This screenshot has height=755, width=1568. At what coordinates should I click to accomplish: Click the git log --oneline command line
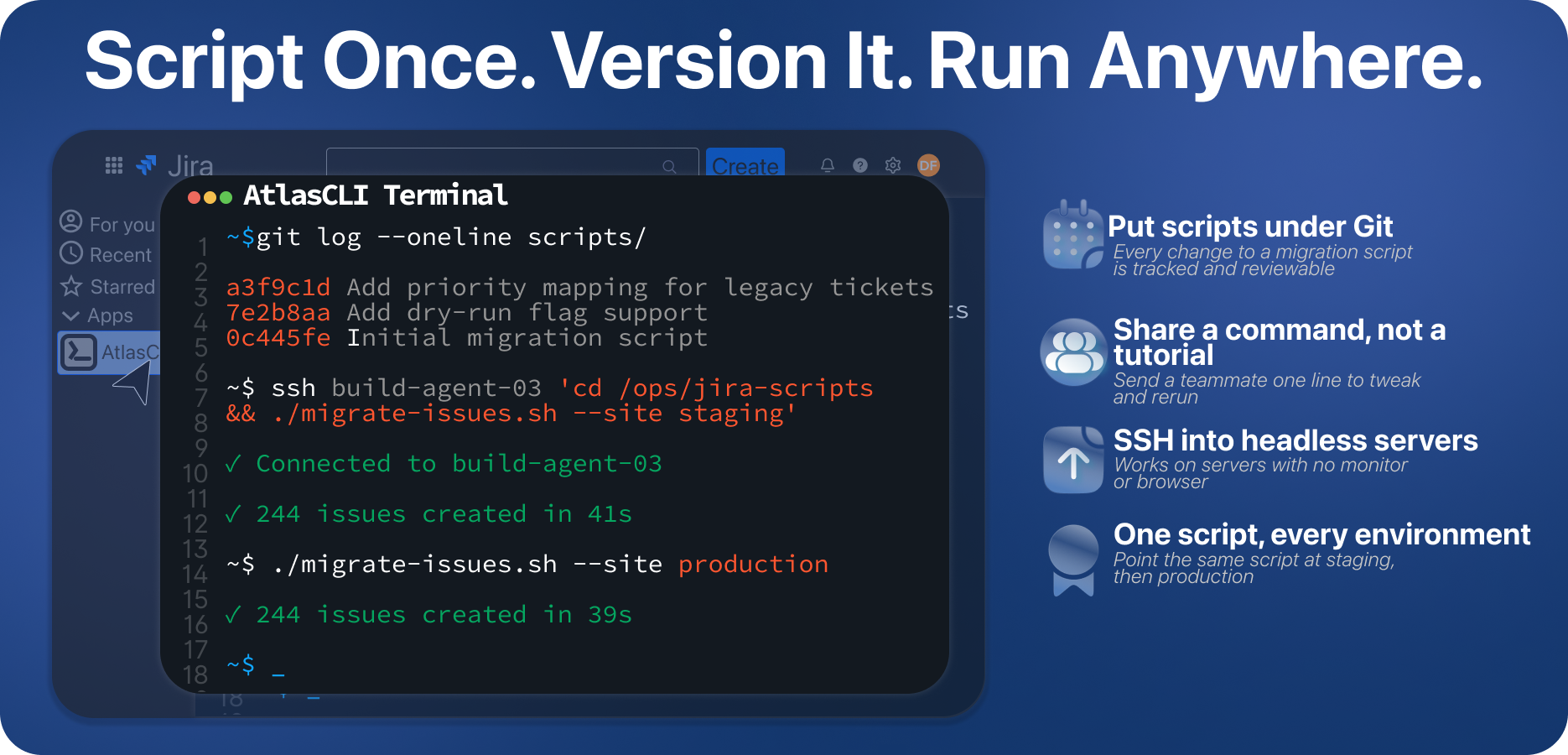click(436, 238)
